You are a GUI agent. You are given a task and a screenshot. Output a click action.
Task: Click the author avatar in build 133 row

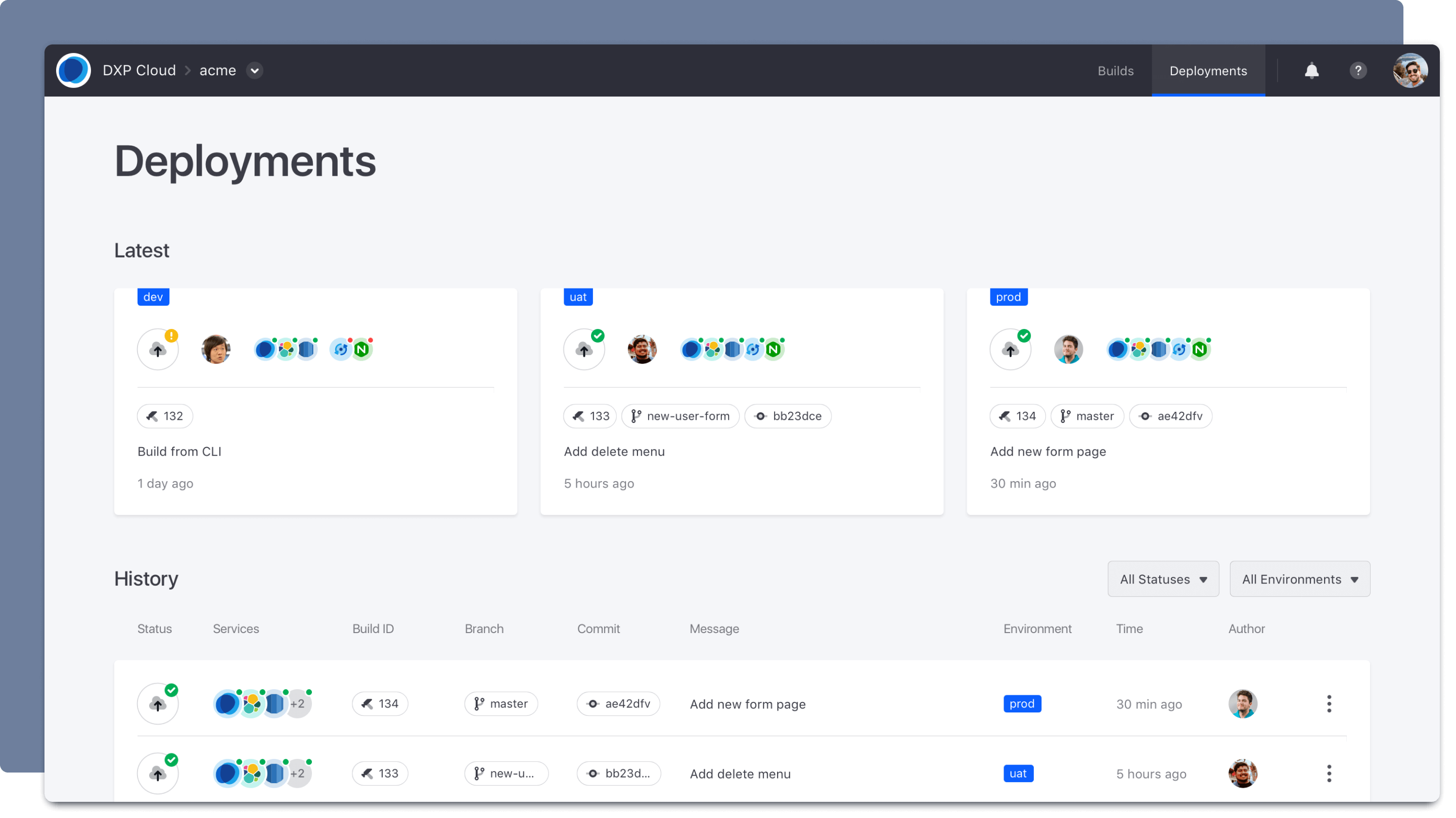(1242, 774)
